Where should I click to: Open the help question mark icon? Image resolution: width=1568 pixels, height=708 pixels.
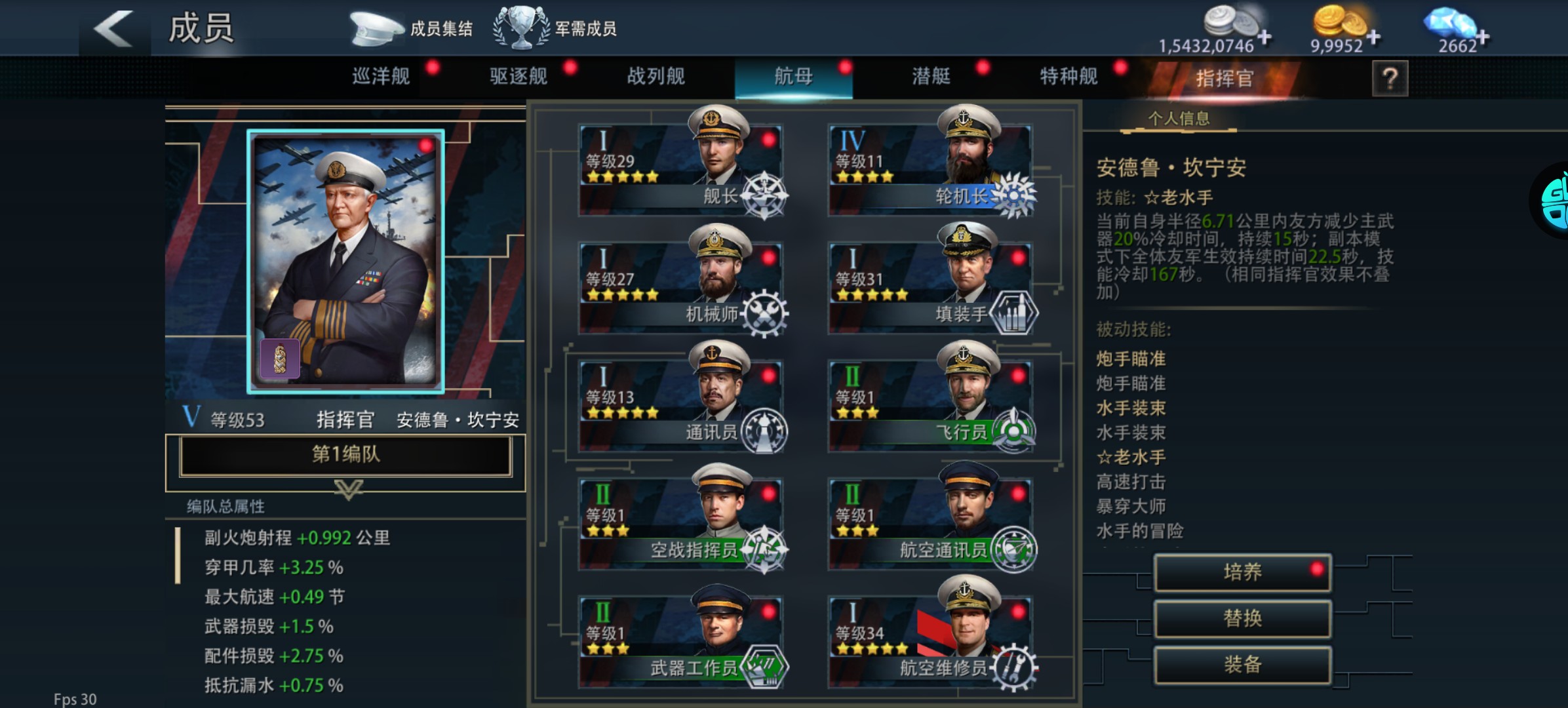tap(1390, 78)
